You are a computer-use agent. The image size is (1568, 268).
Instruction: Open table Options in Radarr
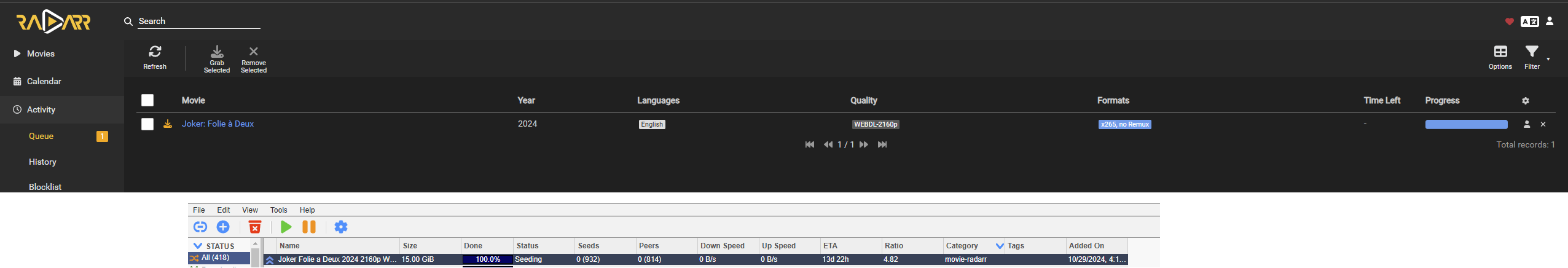click(1500, 58)
